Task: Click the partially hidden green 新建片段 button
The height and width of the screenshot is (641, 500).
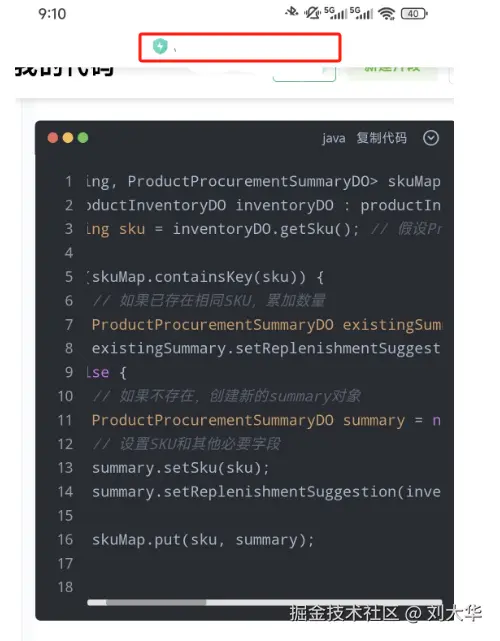Action: [392, 70]
